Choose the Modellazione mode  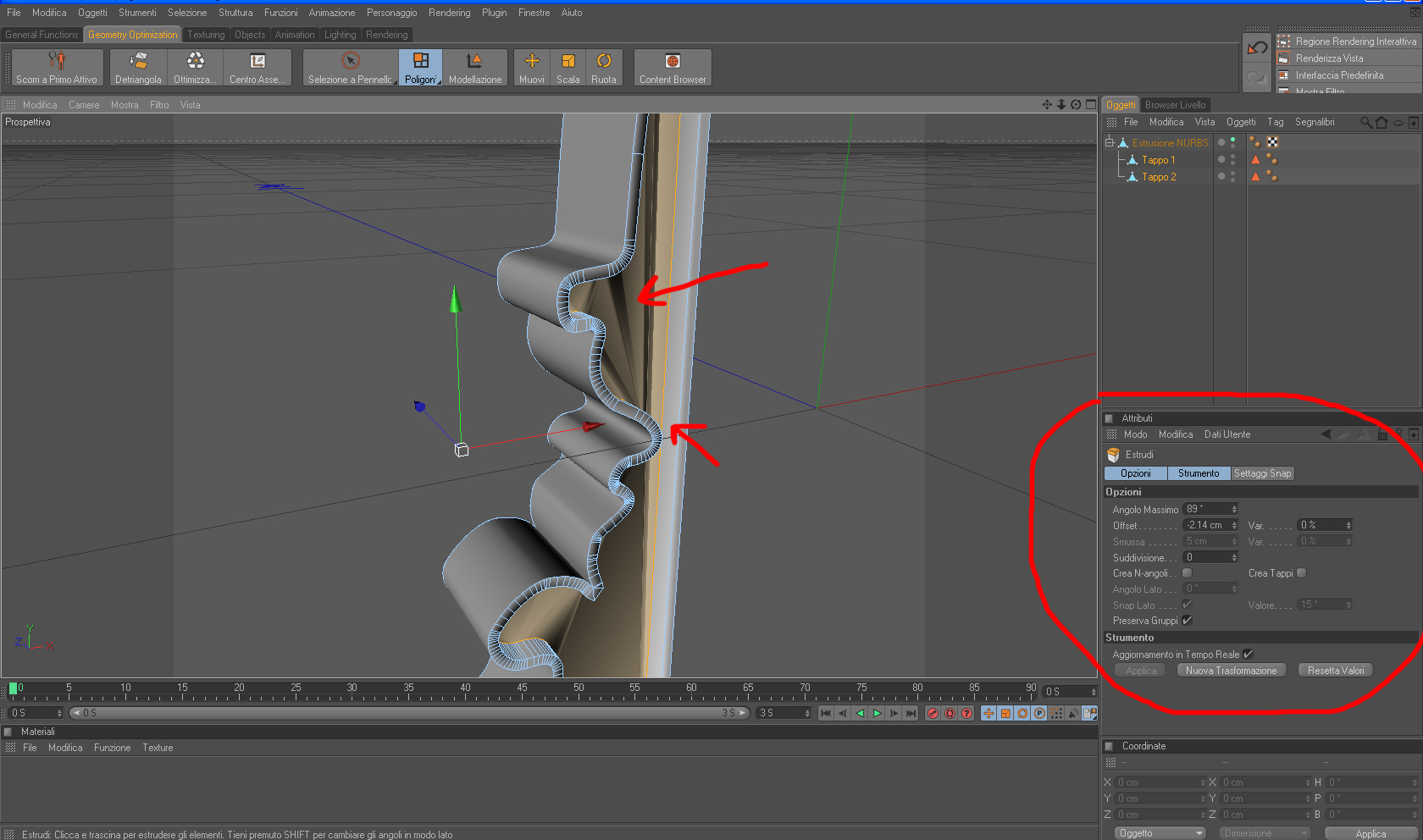click(474, 67)
